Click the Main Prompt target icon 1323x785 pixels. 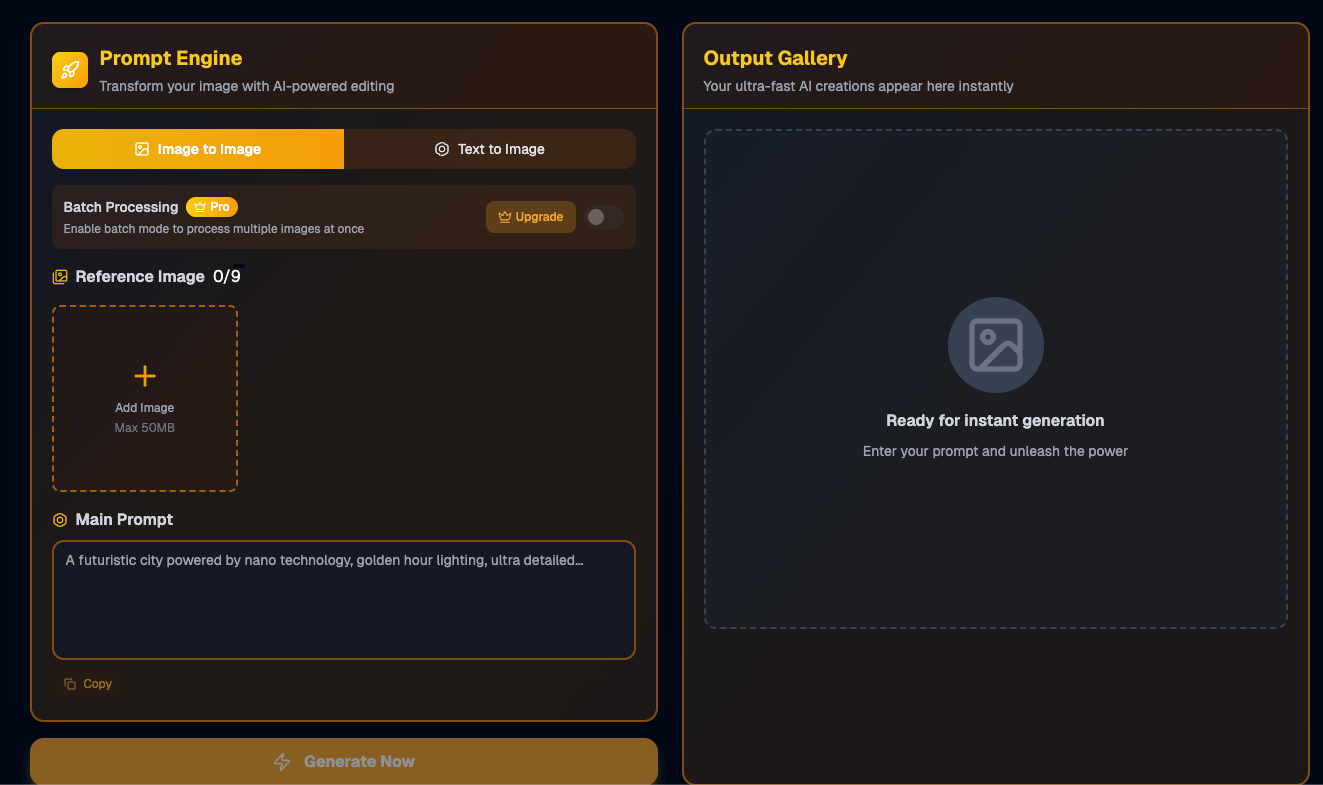click(60, 520)
